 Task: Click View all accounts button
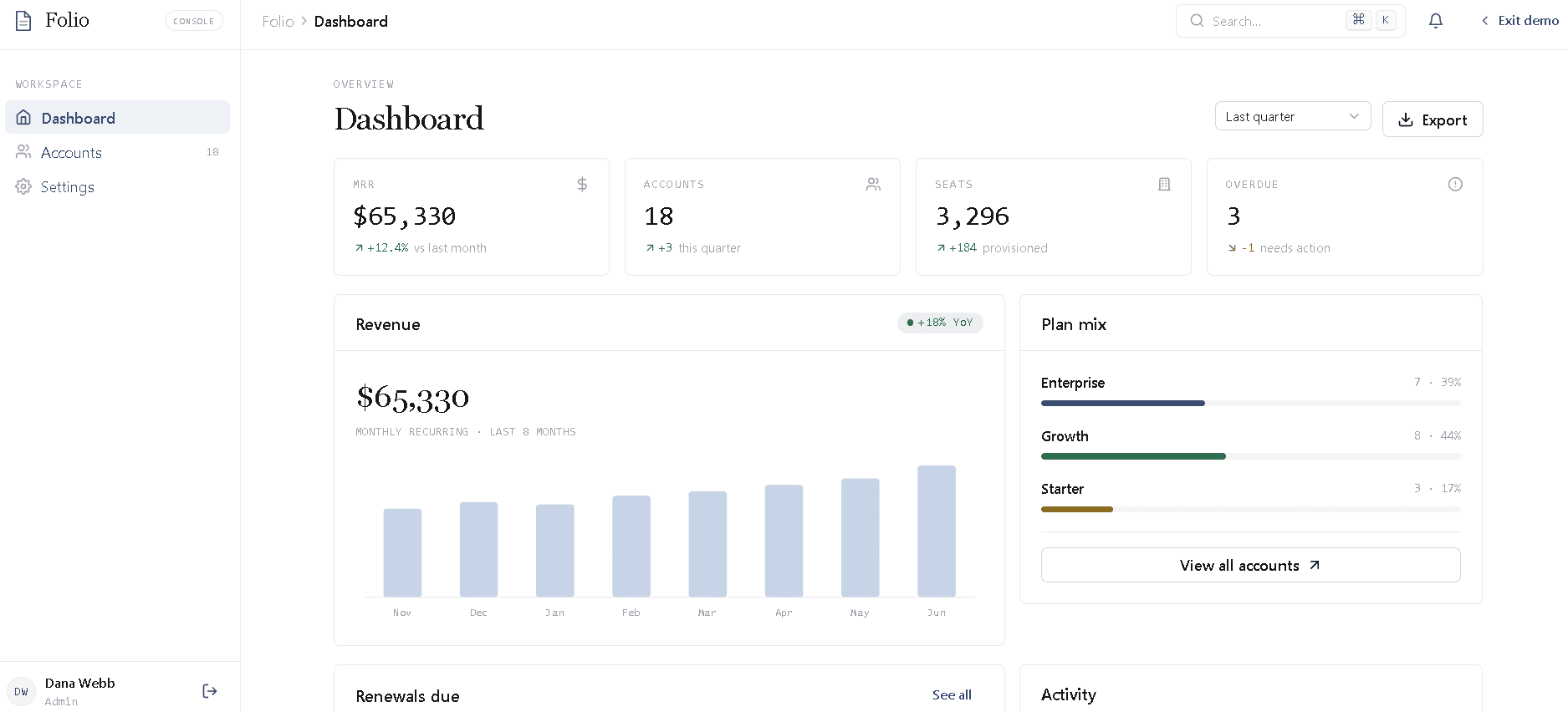(1251, 566)
